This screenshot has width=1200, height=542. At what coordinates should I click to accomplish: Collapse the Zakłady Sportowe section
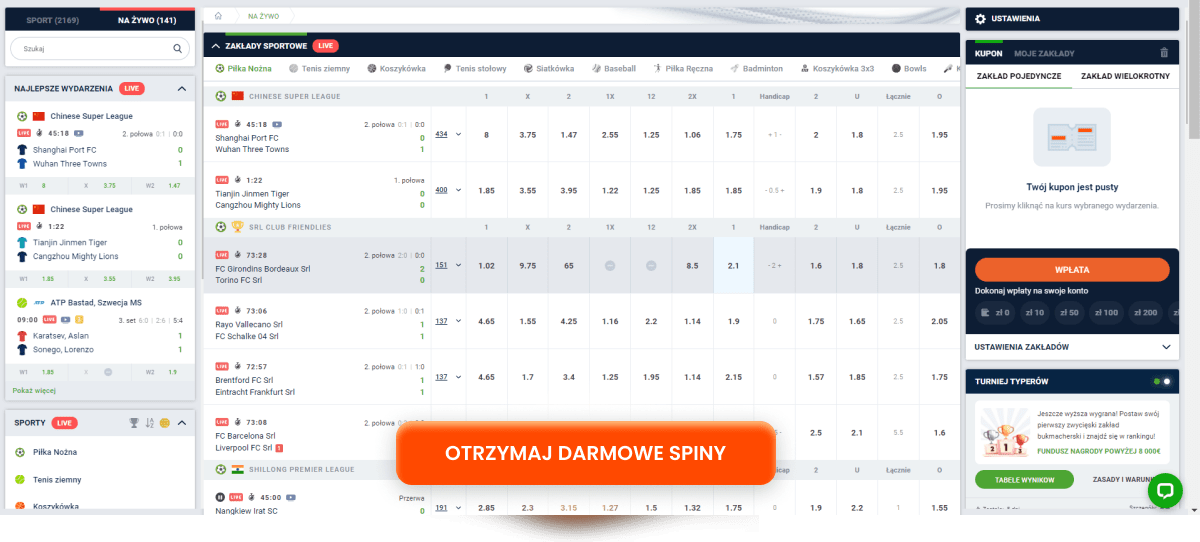[214, 45]
